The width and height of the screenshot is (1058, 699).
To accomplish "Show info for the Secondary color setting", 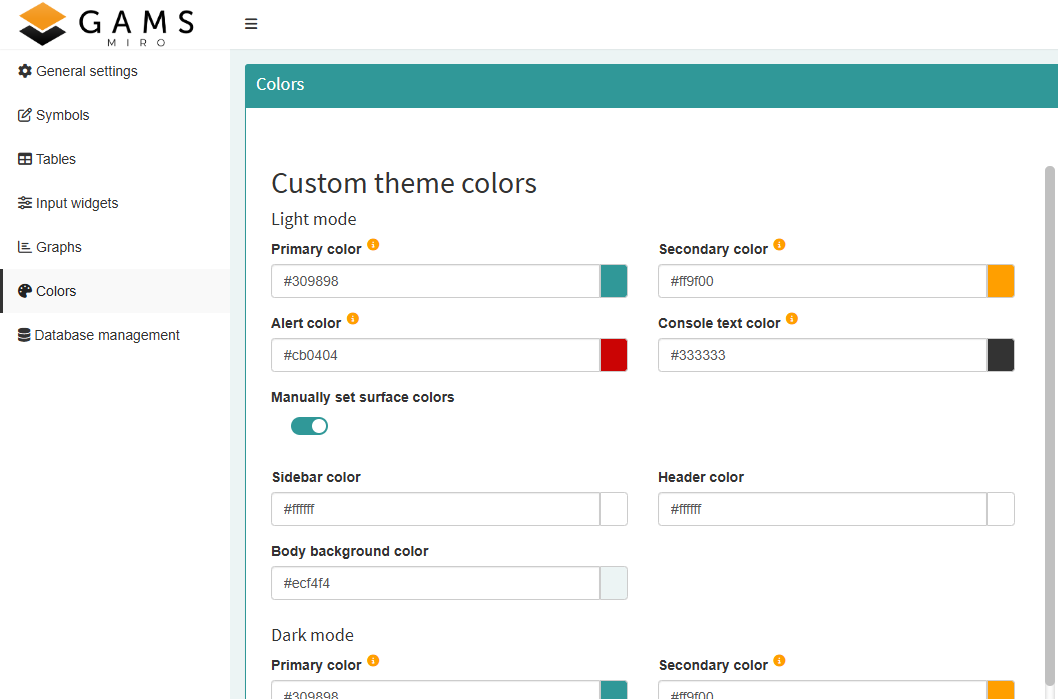I will 780,244.
